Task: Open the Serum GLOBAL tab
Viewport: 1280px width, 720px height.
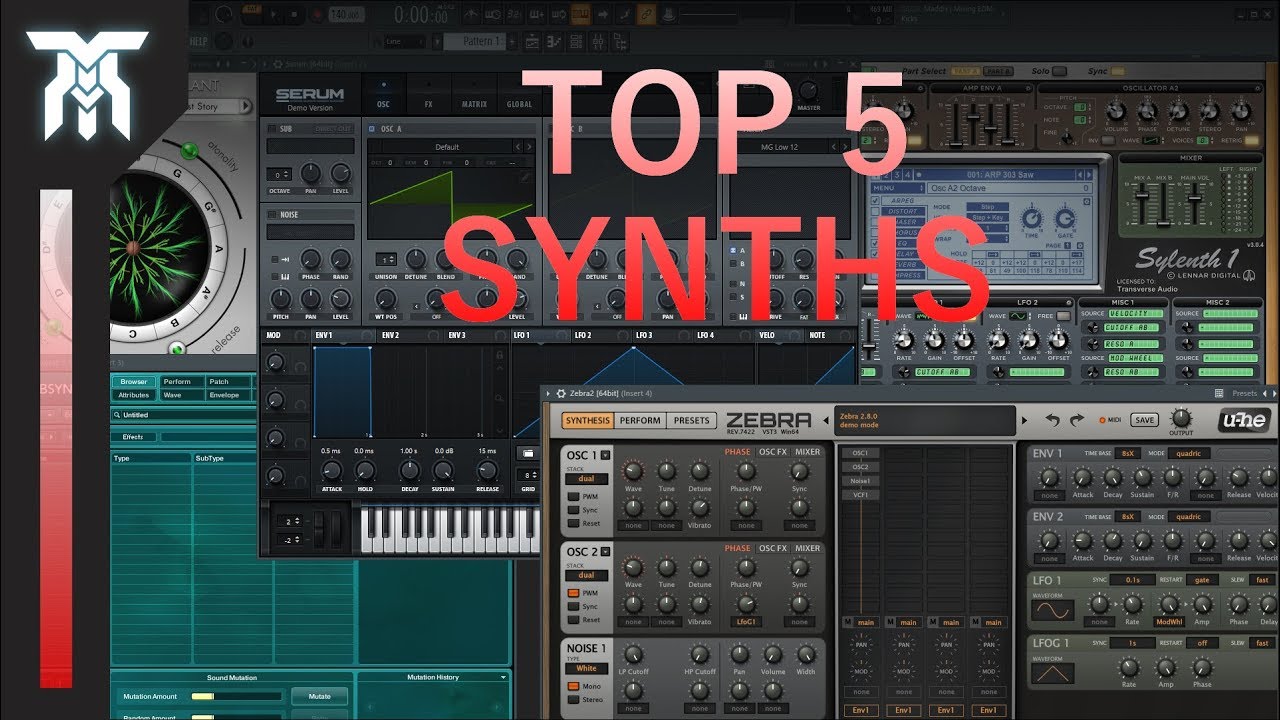Action: [519, 96]
